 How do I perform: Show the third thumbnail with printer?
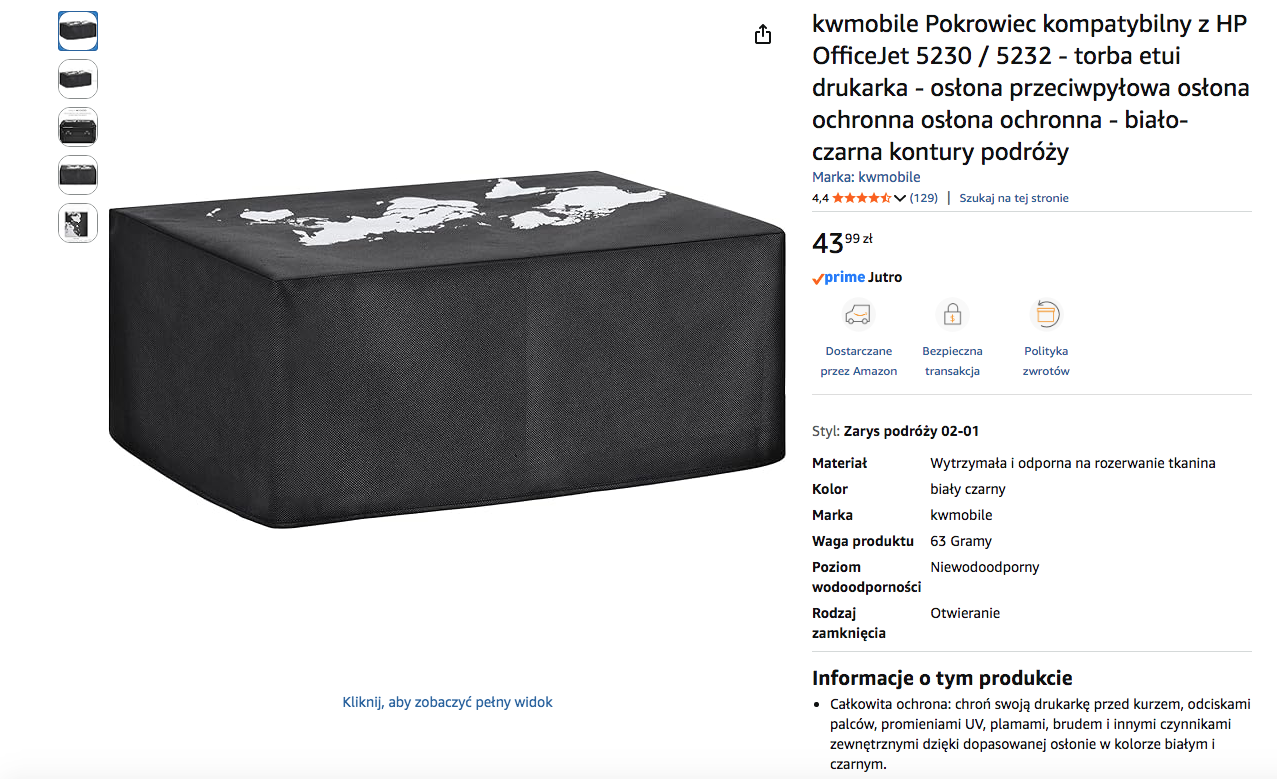(78, 127)
